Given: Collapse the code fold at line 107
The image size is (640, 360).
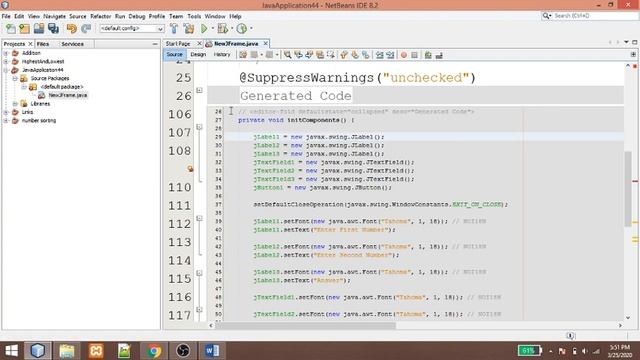Looking at the screenshot, I should click(x=199, y=127).
